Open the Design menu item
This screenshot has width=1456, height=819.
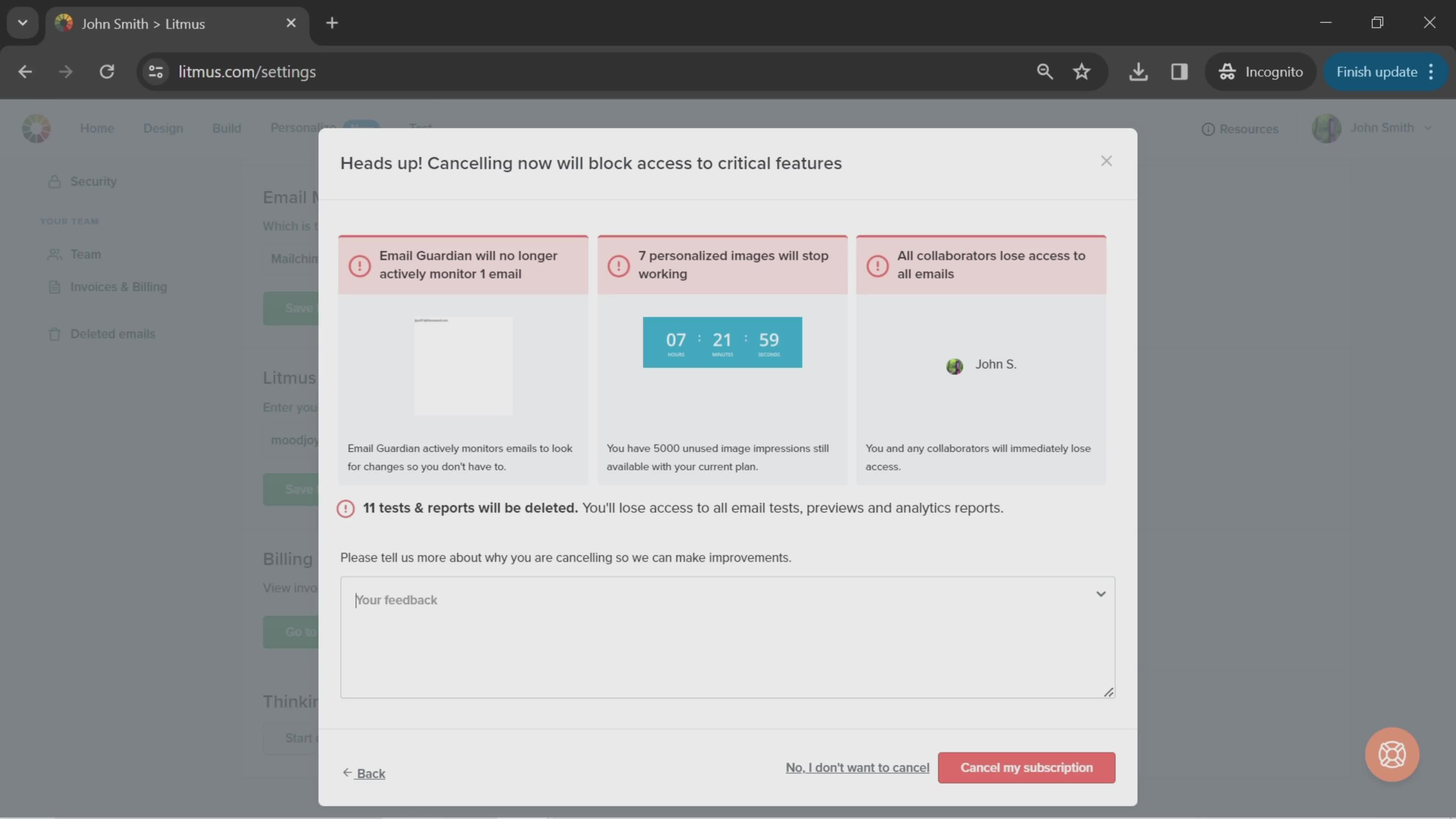click(163, 128)
